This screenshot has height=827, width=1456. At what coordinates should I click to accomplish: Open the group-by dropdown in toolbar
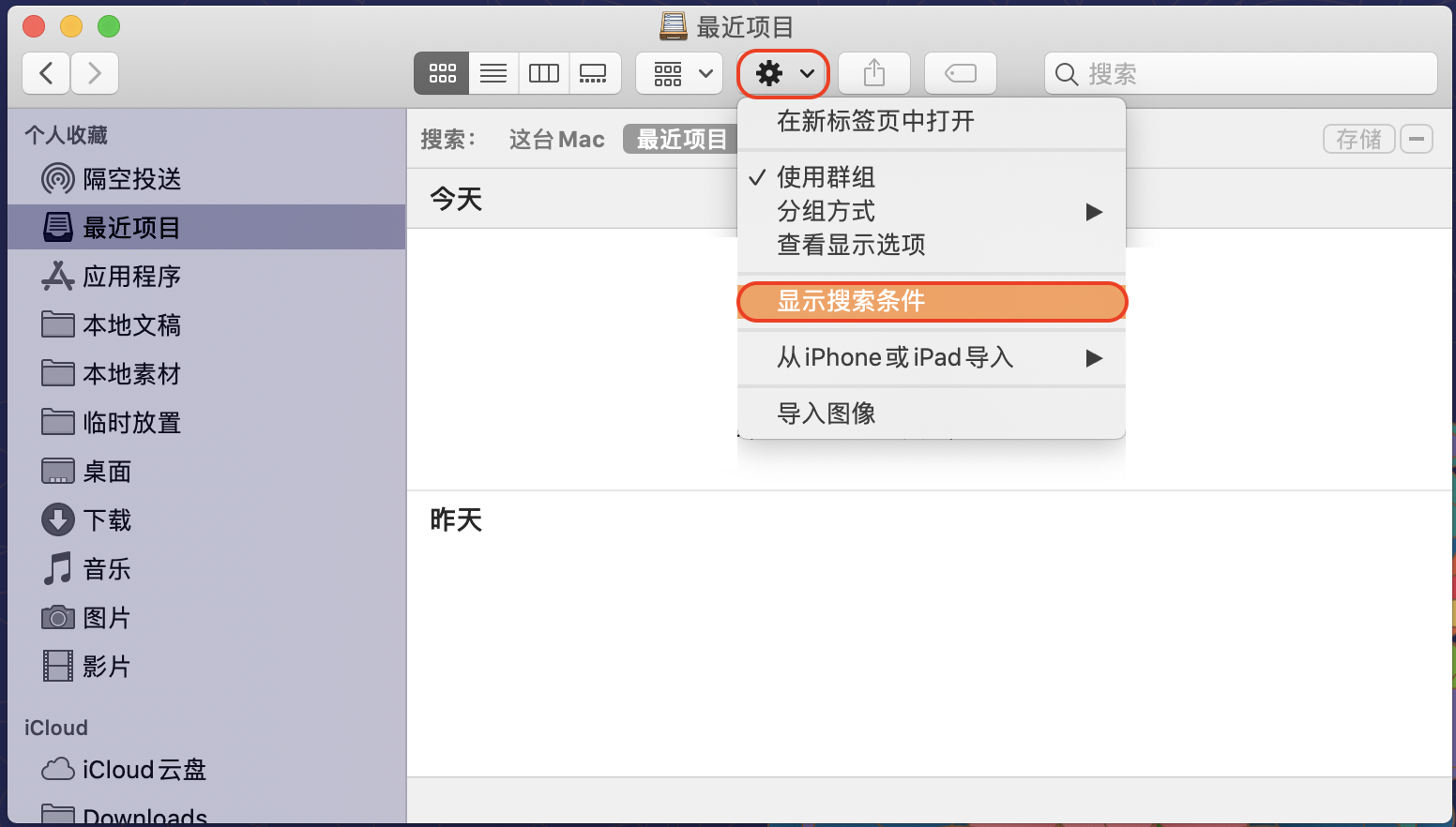(679, 73)
